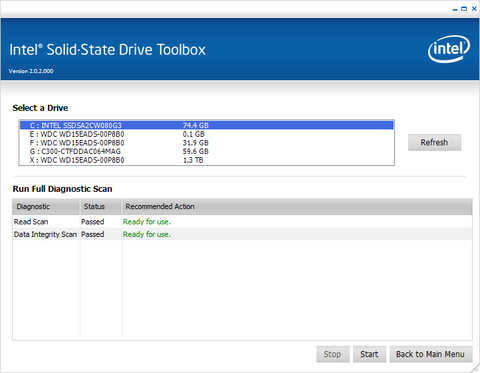The image size is (480, 373).
Task: Pick the X: WDC drive of 1.3 TB
Action: [206, 160]
